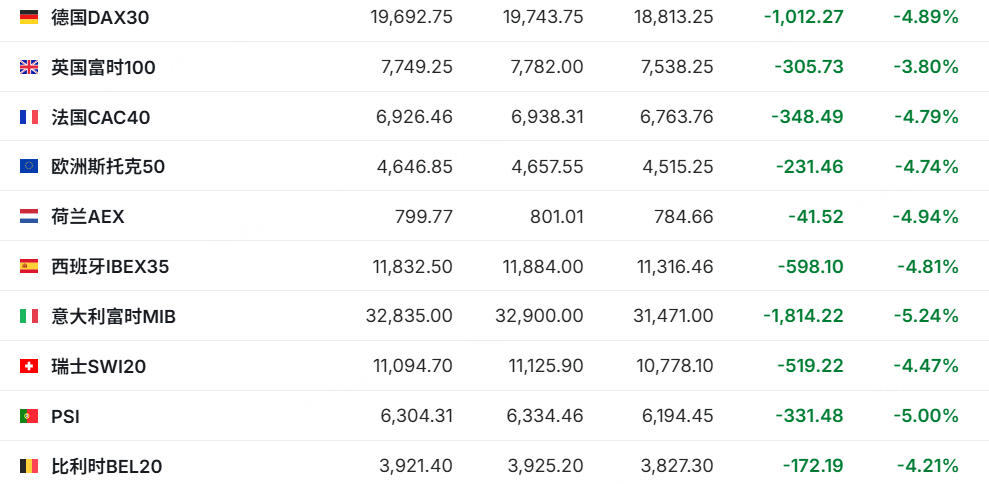Open the 英国富时100 index link
The width and height of the screenshot is (989, 484).
[x=103, y=68]
